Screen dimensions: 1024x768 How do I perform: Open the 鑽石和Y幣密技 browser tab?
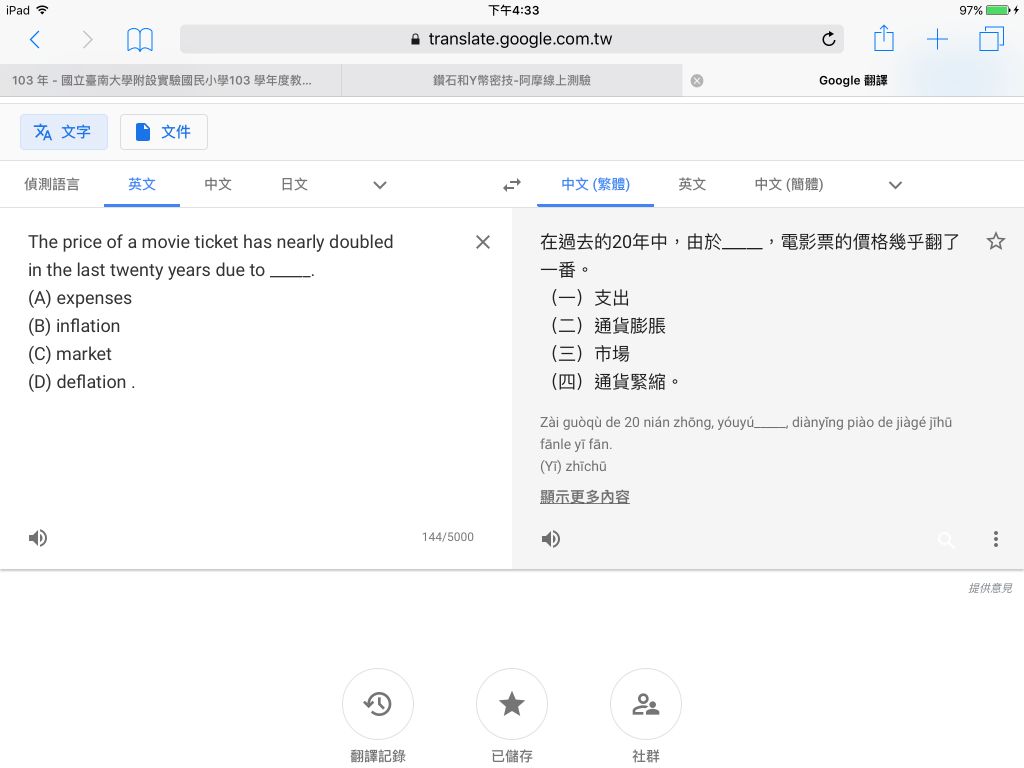point(511,80)
